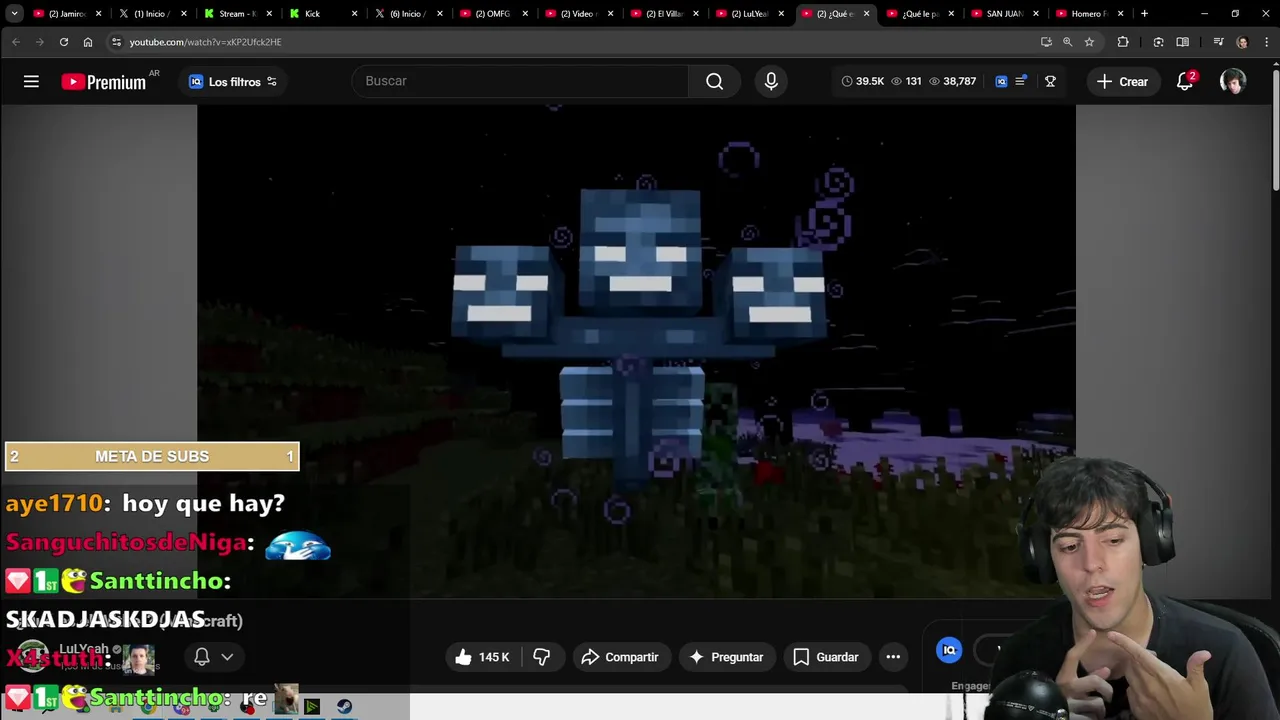Open the Los filtros vidIQ button
The width and height of the screenshot is (1280, 720).
point(233,82)
